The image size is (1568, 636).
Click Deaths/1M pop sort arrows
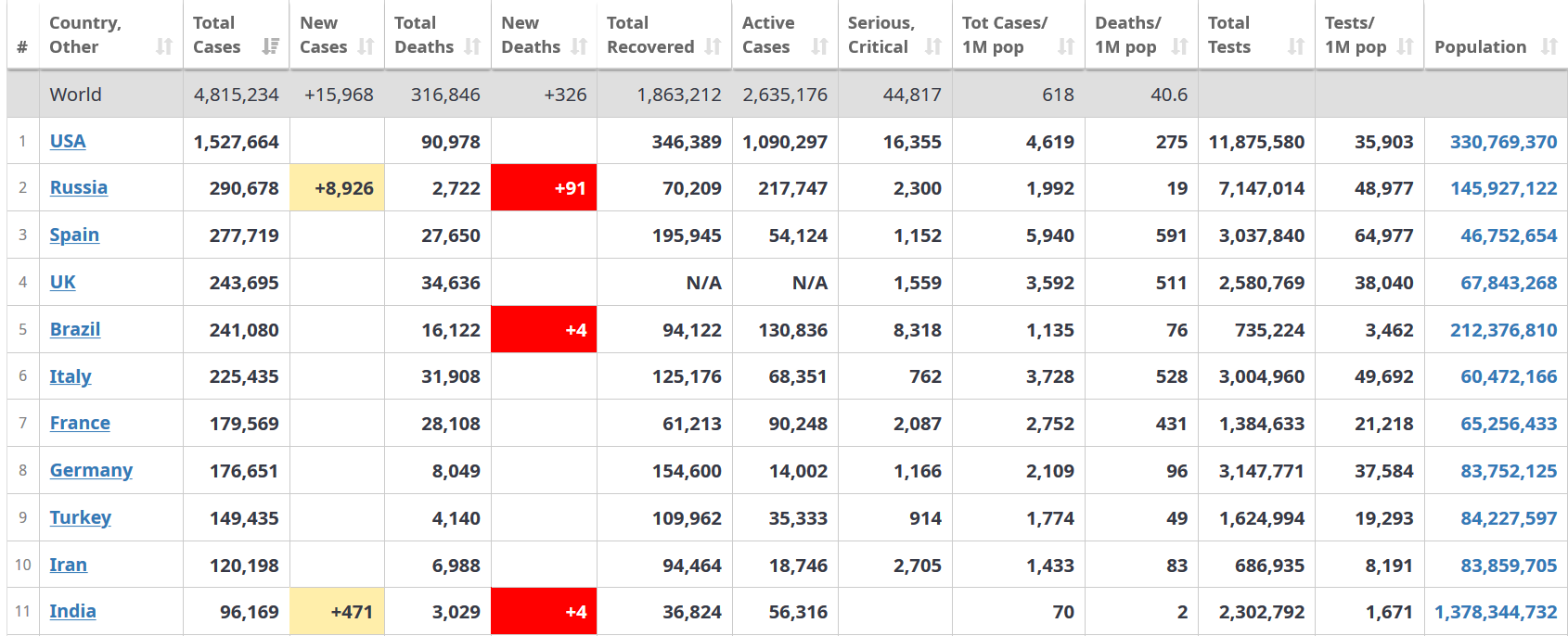(1179, 46)
